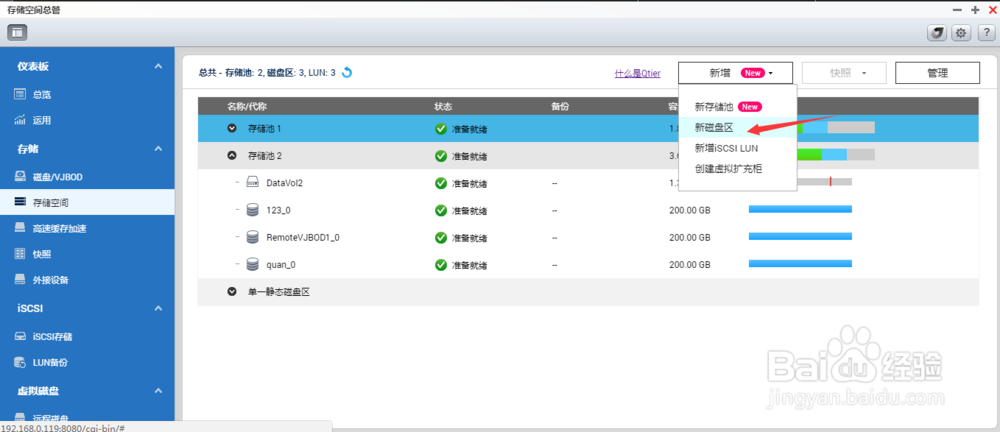This screenshot has height=432, width=1000.
Task: Click the RemoteVJBOD1_0 usage bar
Action: click(x=800, y=236)
